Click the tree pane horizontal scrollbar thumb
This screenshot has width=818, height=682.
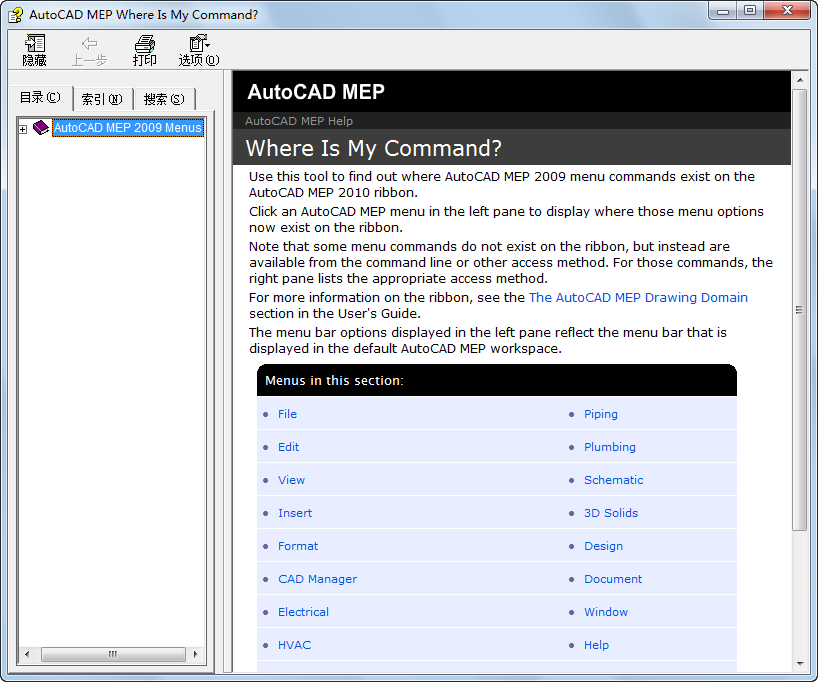tap(113, 654)
